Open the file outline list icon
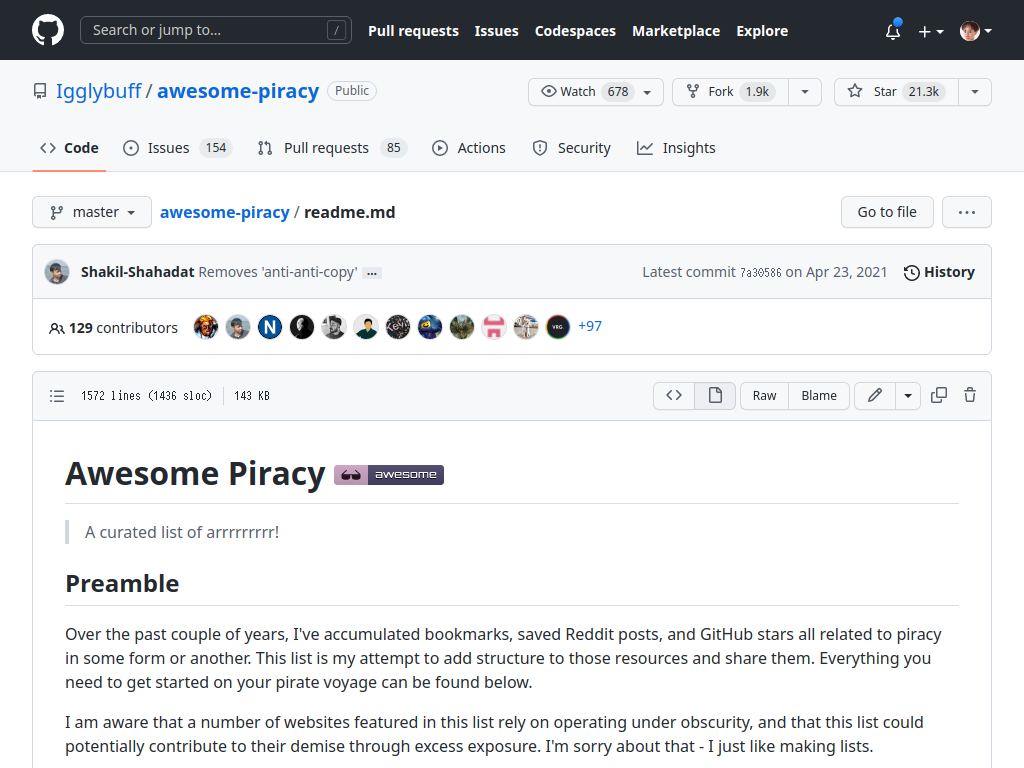The width and height of the screenshot is (1024, 768). click(57, 396)
